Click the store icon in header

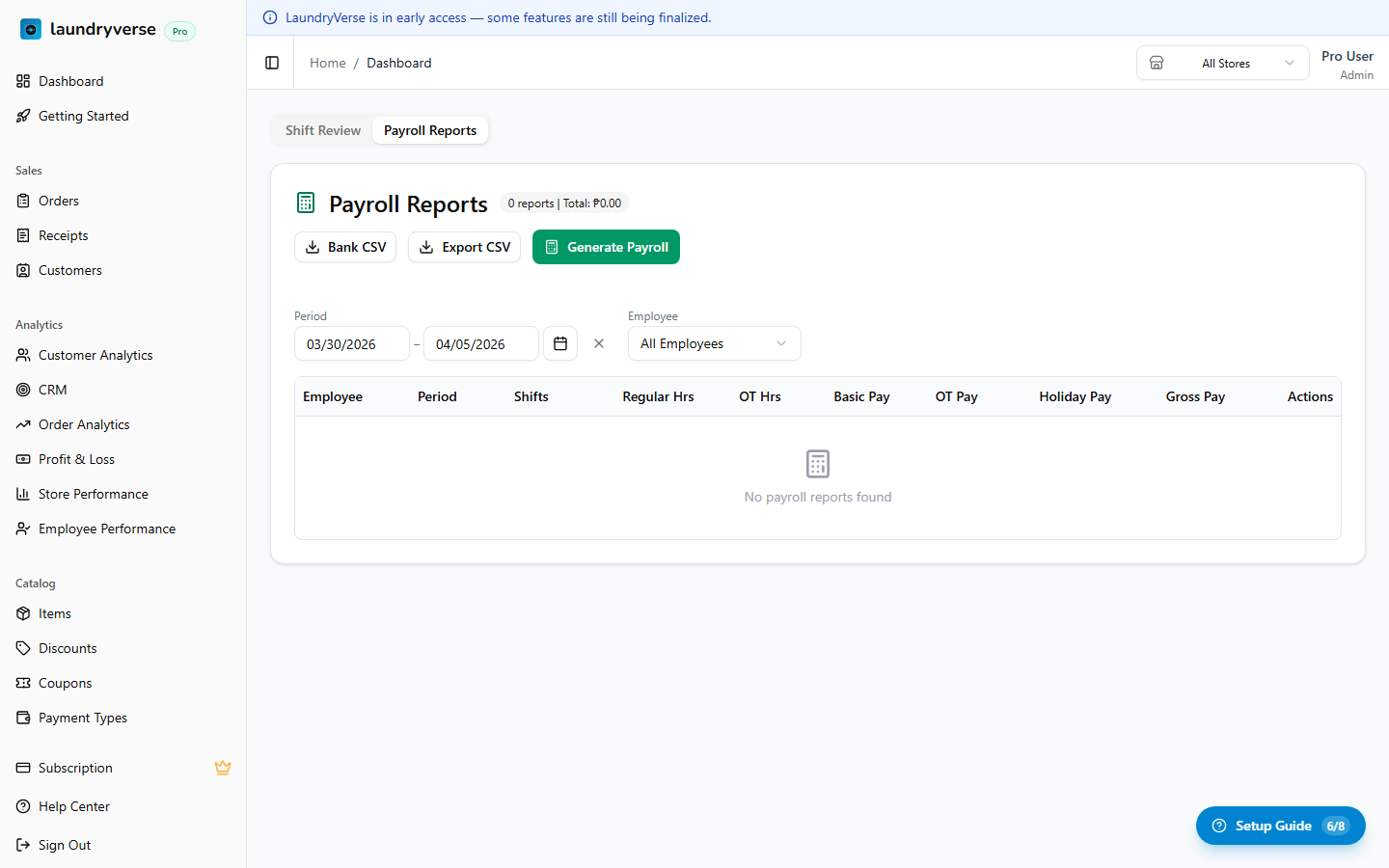(x=1157, y=63)
